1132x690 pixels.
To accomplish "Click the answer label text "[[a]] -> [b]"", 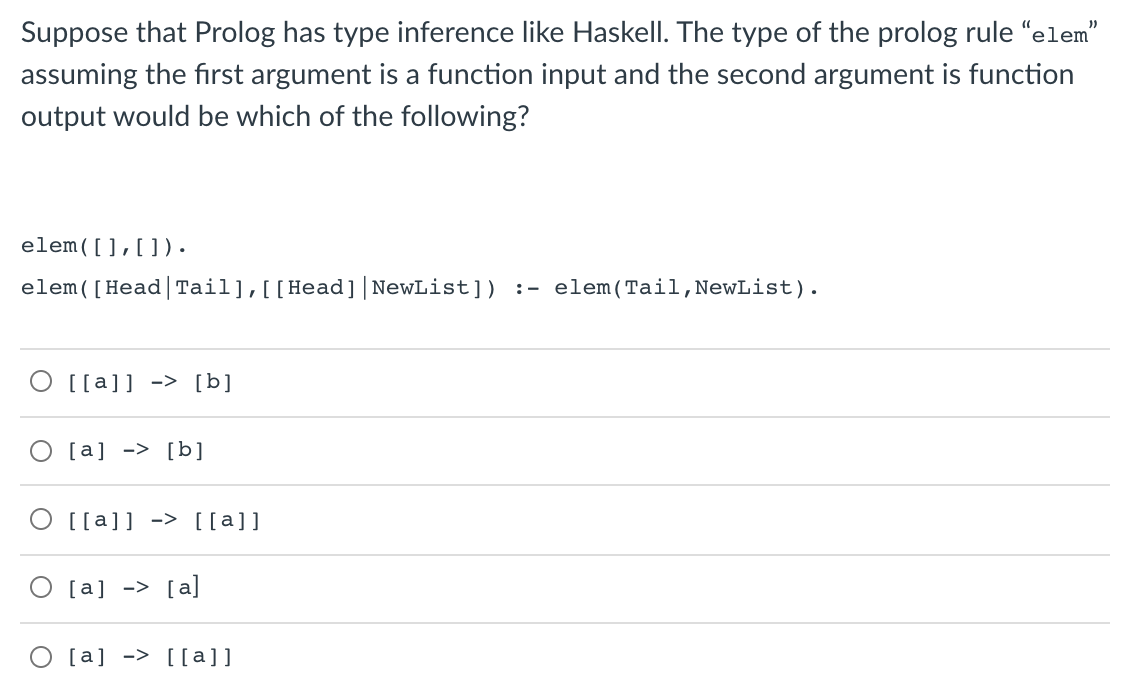I will pos(150,382).
